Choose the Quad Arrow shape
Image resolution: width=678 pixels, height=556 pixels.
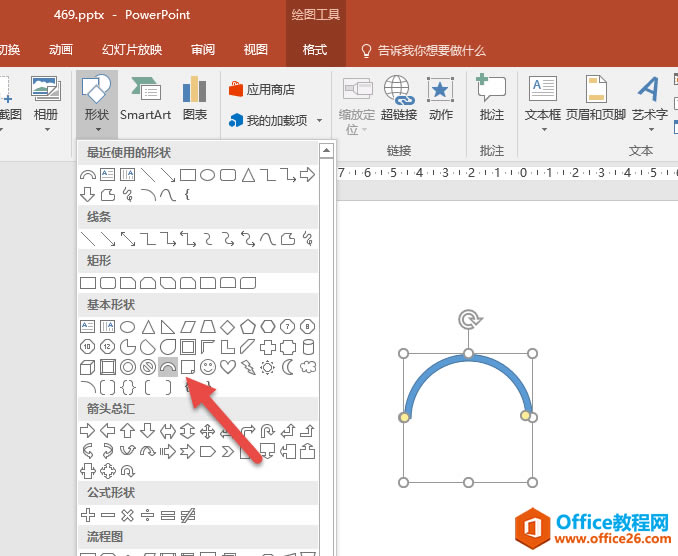pos(208,431)
